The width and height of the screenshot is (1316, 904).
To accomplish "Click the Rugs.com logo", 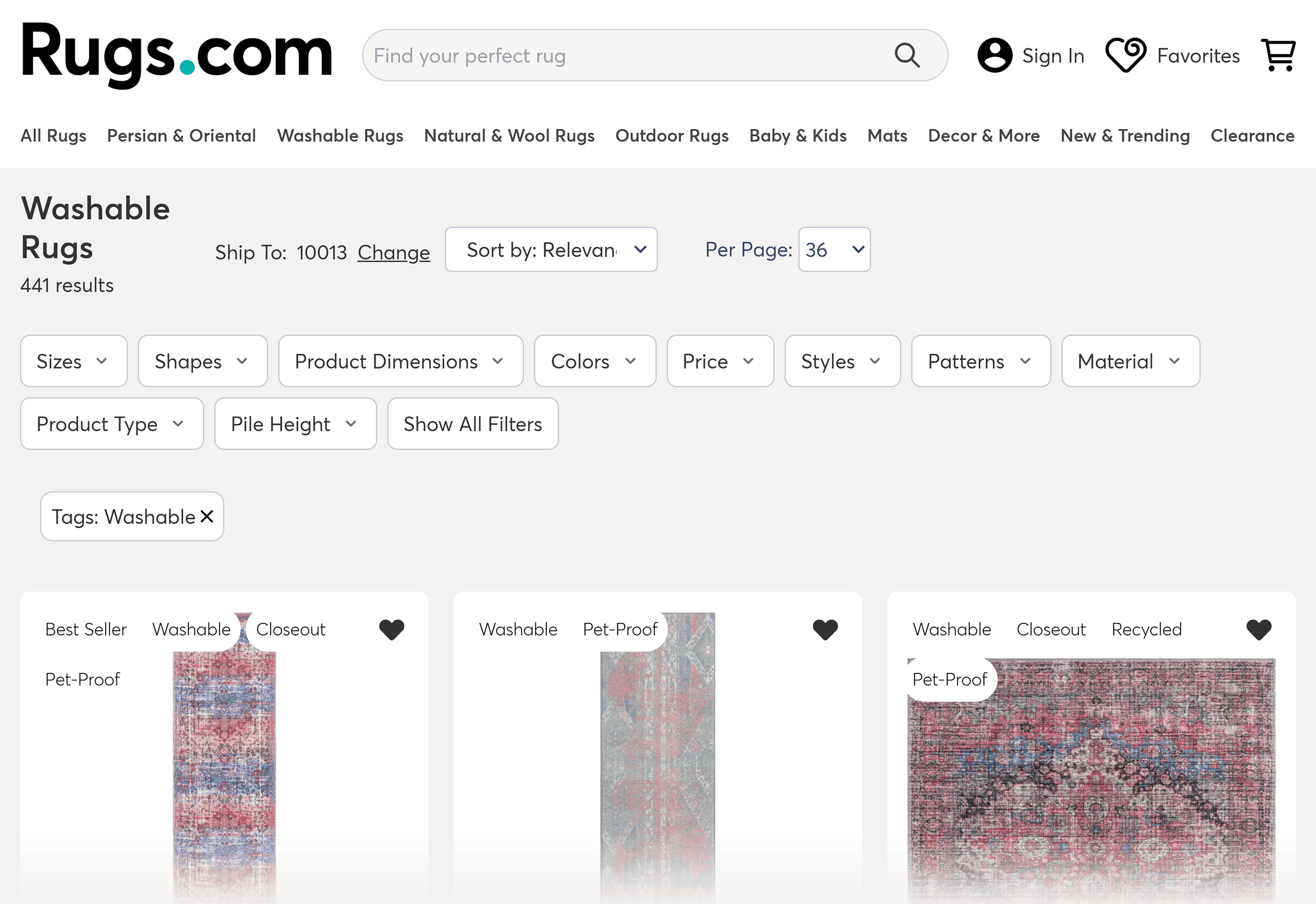I will (x=177, y=55).
